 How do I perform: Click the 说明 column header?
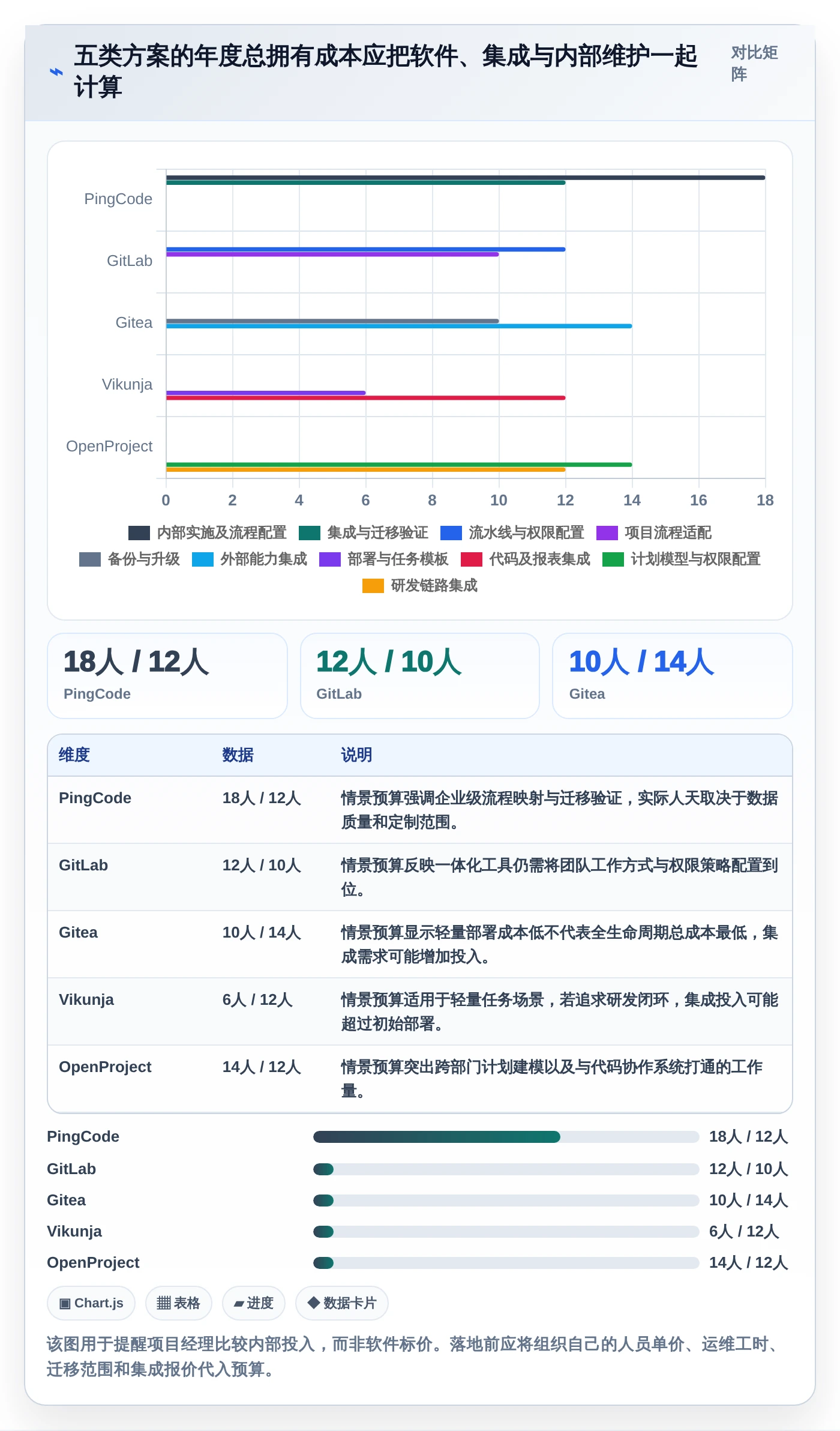click(357, 755)
